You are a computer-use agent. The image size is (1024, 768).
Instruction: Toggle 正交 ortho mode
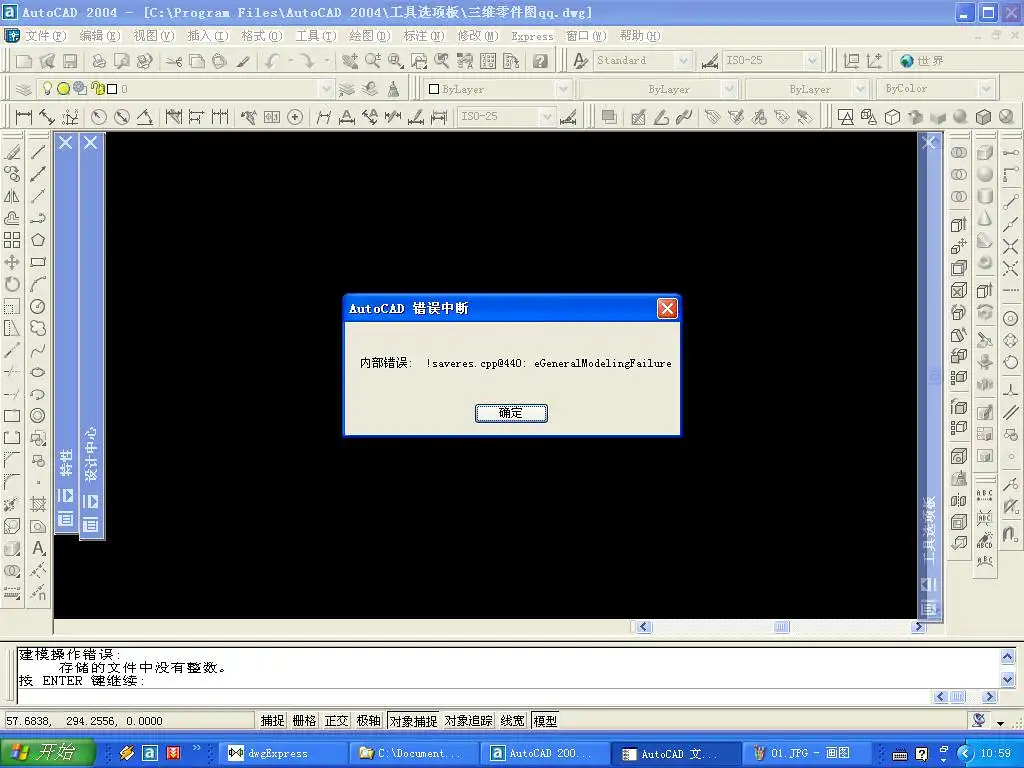[x=336, y=720]
